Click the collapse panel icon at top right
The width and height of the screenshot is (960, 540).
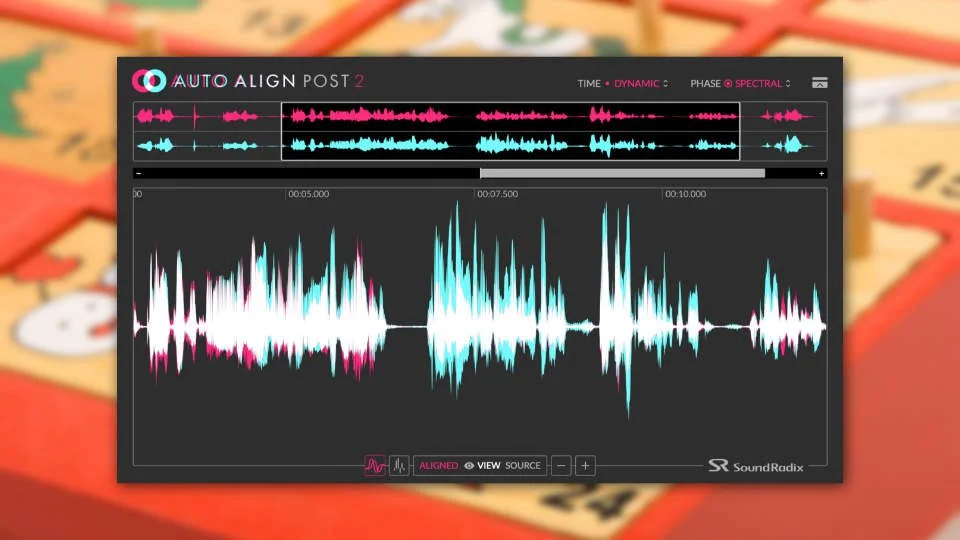(820, 83)
